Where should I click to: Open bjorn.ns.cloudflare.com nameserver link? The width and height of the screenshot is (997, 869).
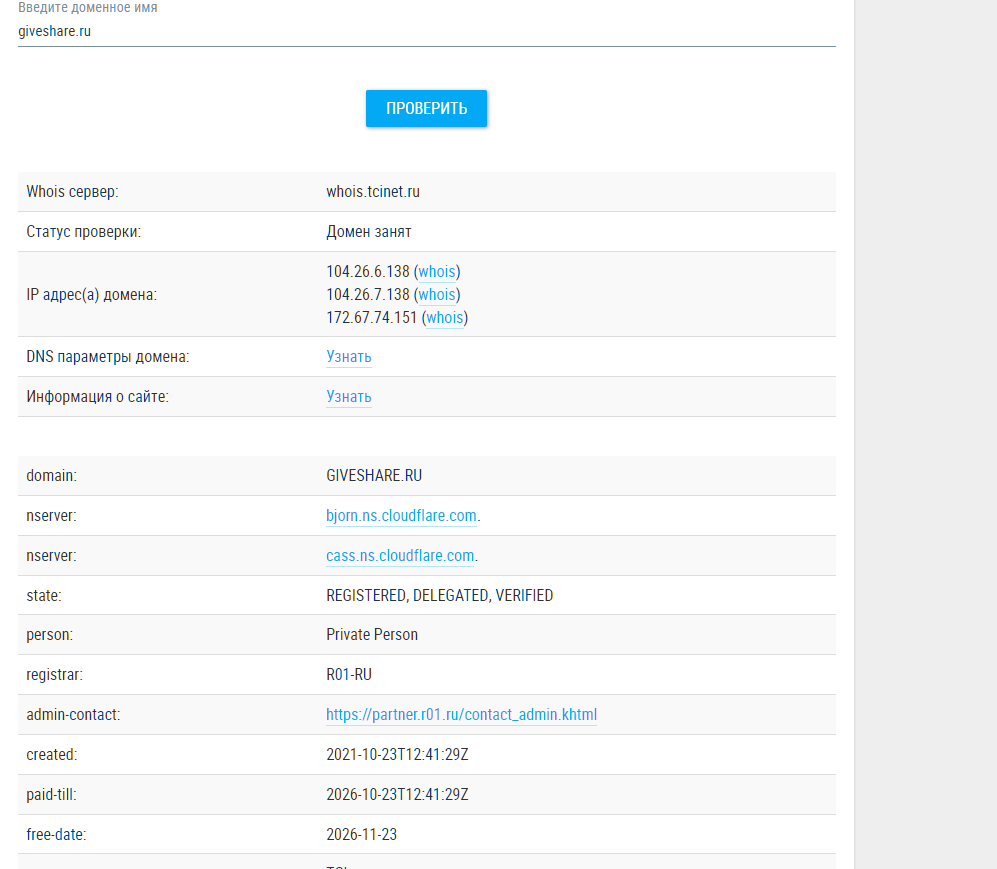coord(401,516)
